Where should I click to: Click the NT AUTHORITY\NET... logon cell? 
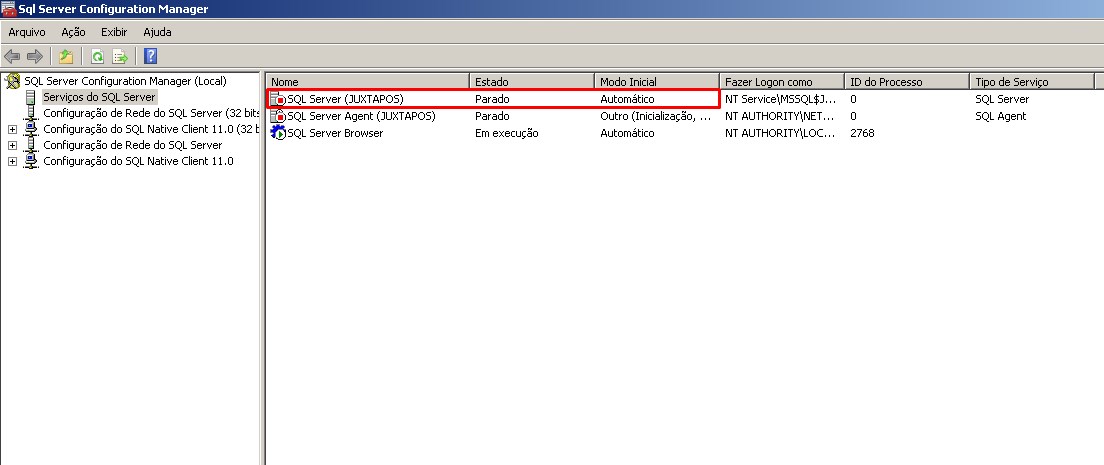point(780,116)
